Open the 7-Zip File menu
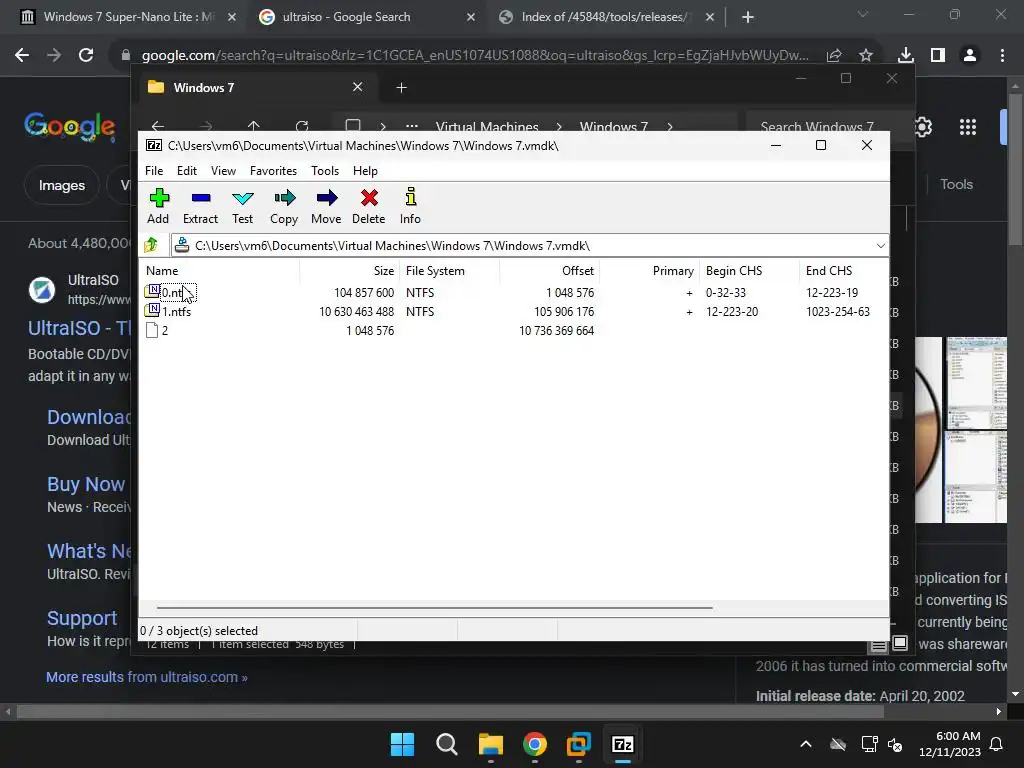The height and width of the screenshot is (768, 1024). tap(154, 170)
